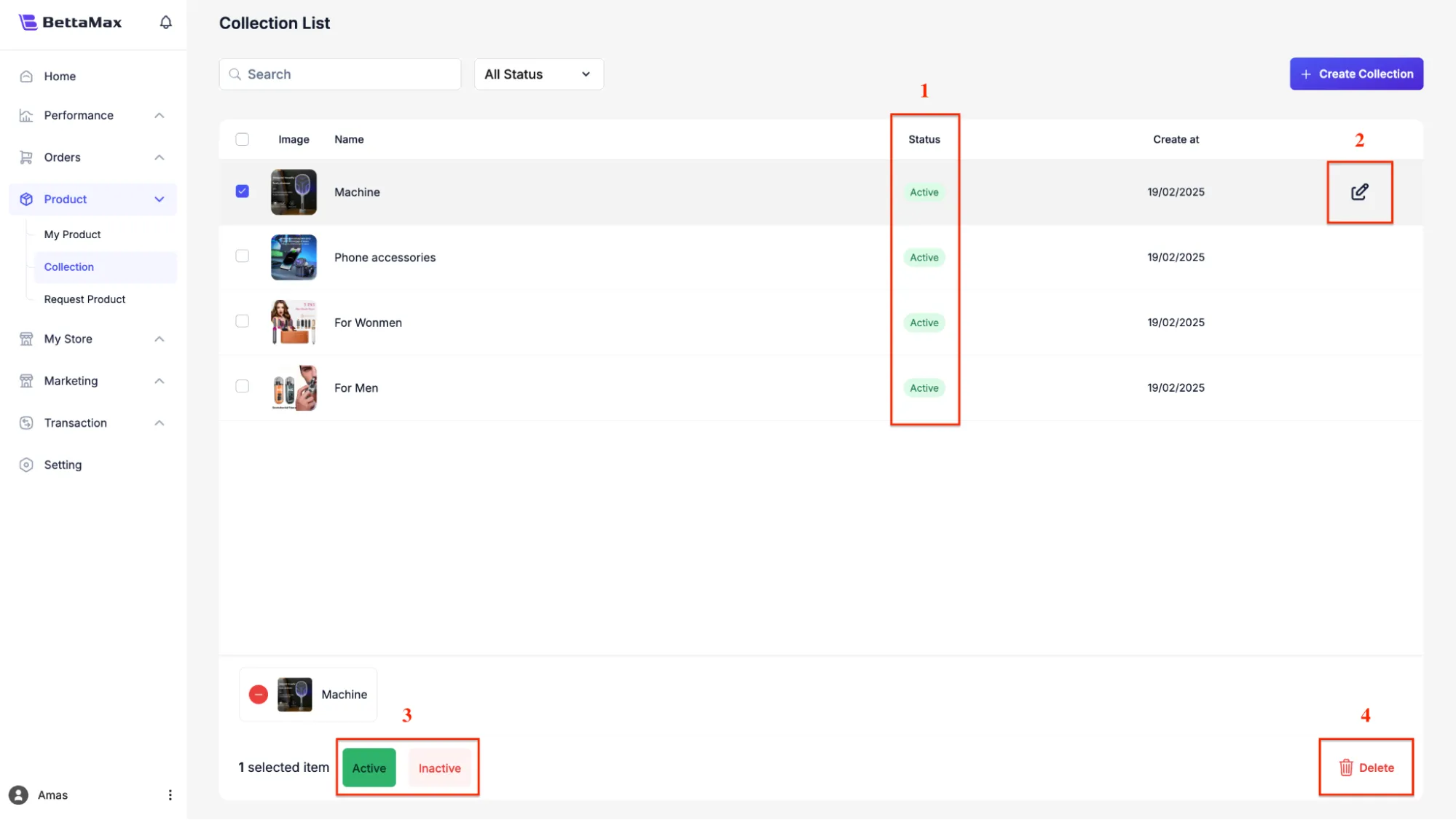Screen dimensions: 1456x820
Task: Remove Machine using the red minus icon
Action: pos(259,695)
